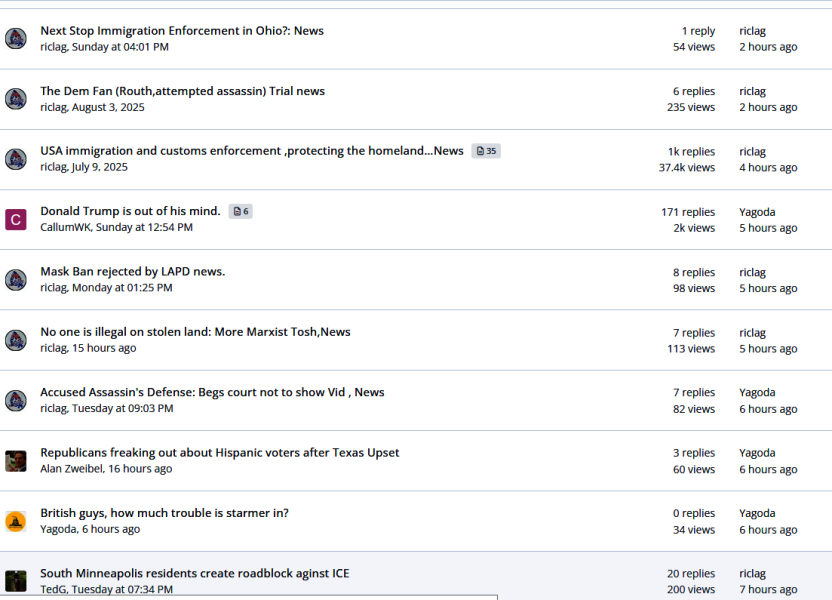Open 'South Minneapolis residents create roadblock' thread
Image resolution: width=832 pixels, height=600 pixels.
pos(194,574)
